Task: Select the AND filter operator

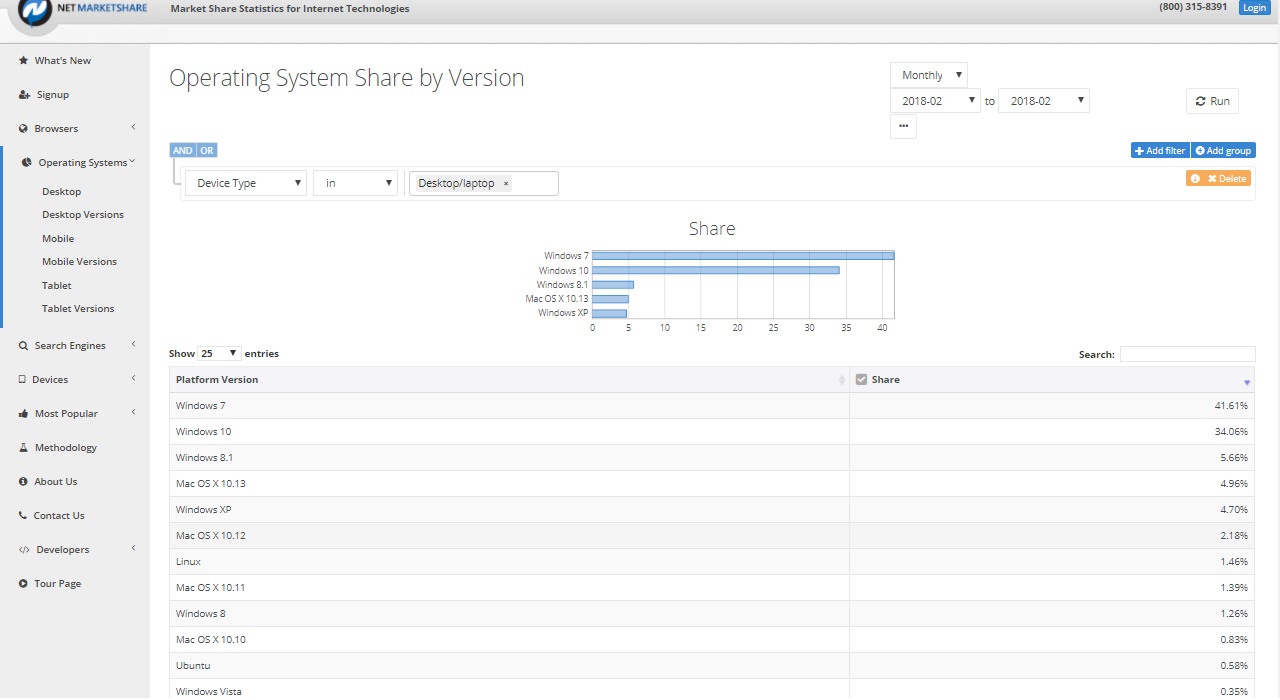Action: [x=182, y=151]
